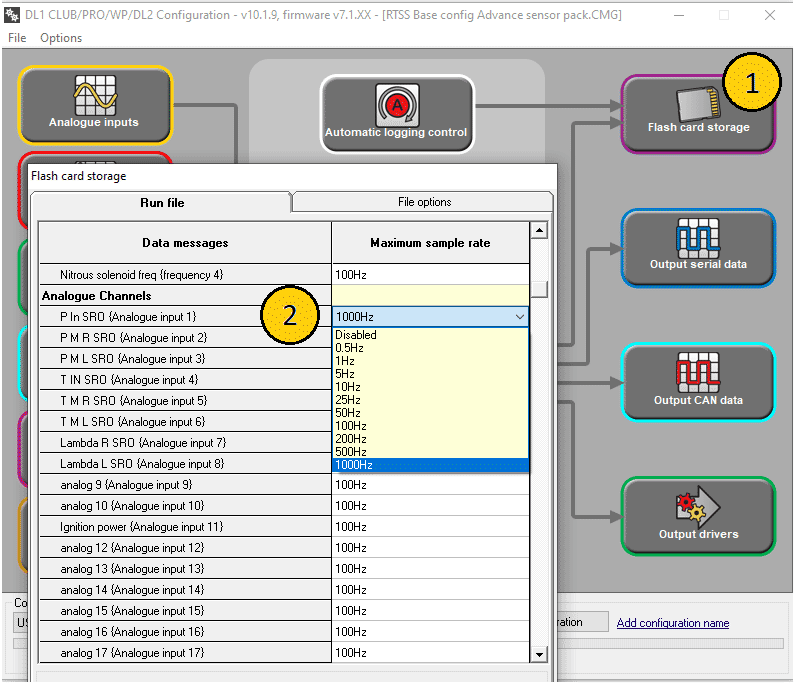Open the Options menu
The image size is (796, 683).
(61, 38)
